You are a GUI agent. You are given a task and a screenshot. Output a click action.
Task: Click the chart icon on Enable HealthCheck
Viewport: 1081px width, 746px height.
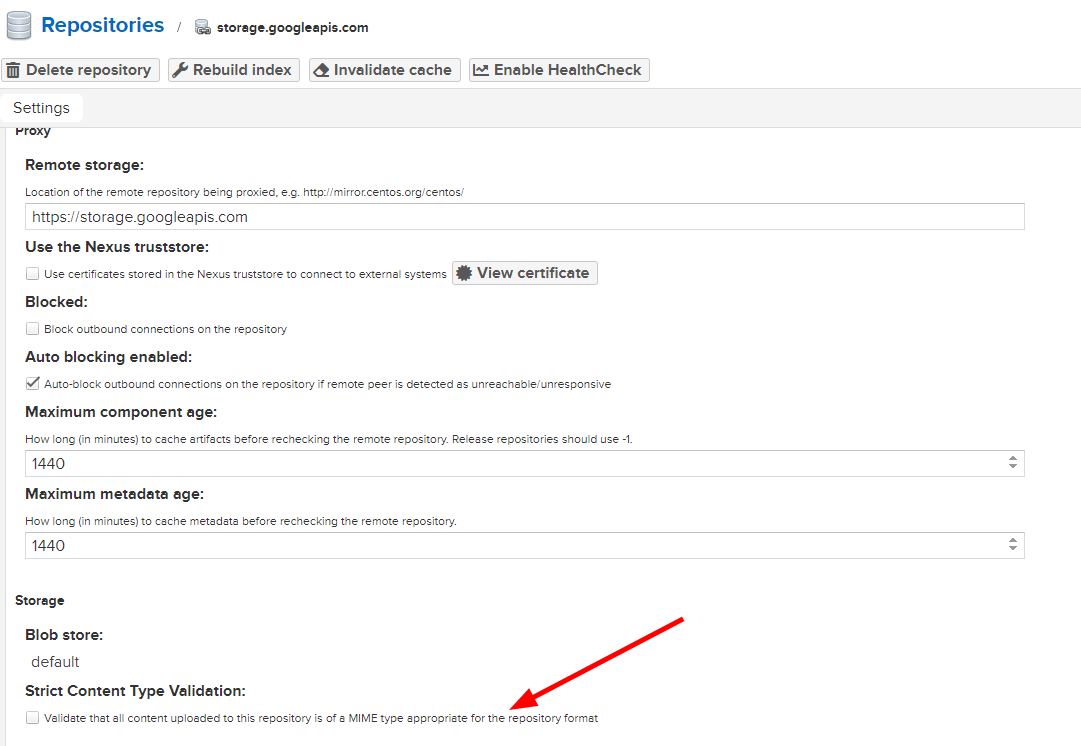481,70
